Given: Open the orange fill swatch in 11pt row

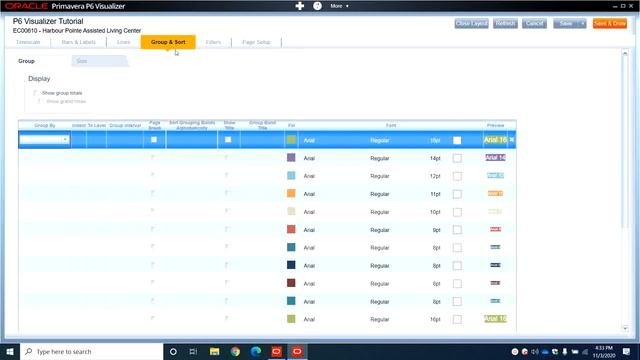Looking at the screenshot, I should click(x=291, y=193).
